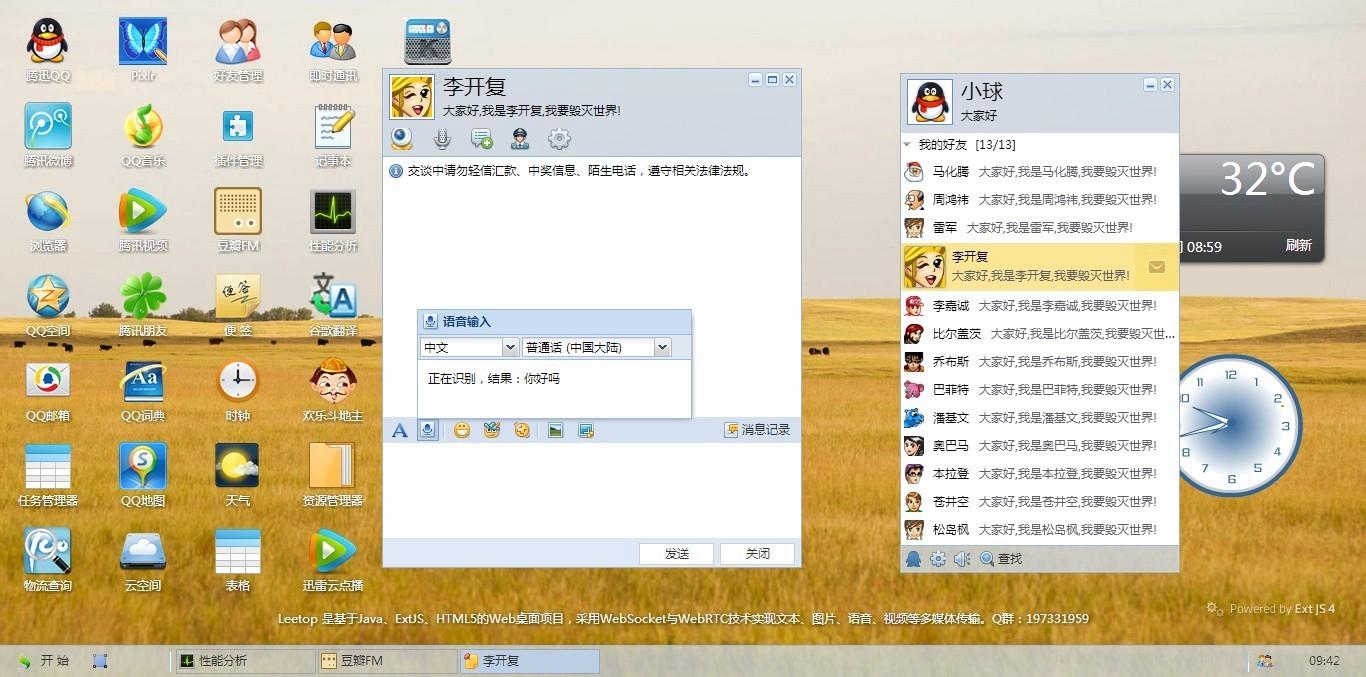This screenshot has width=1366, height=677.
Task: Select contact 马化腾 in friends list
Action: point(1040,172)
